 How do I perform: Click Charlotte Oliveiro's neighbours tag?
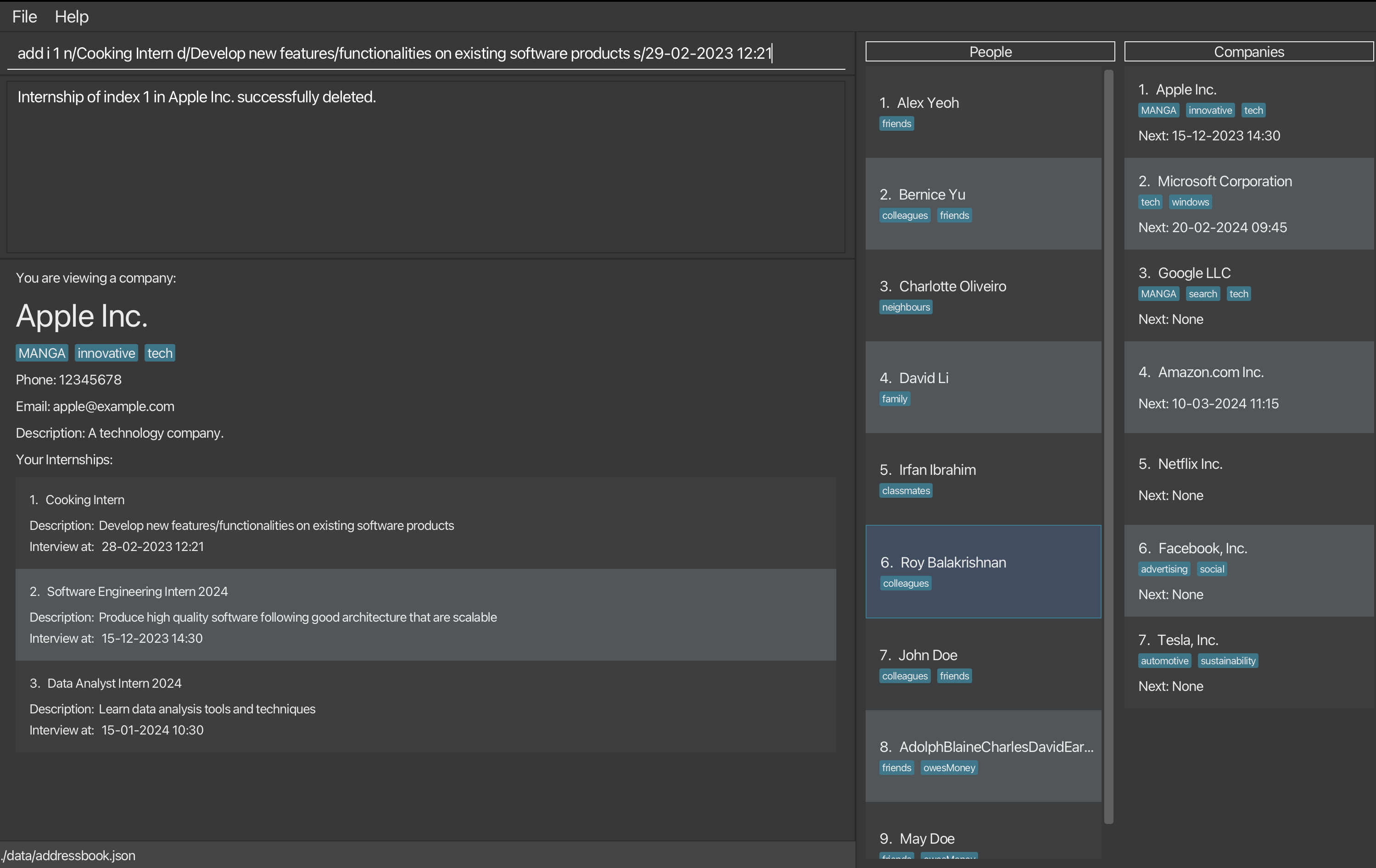tap(906, 307)
